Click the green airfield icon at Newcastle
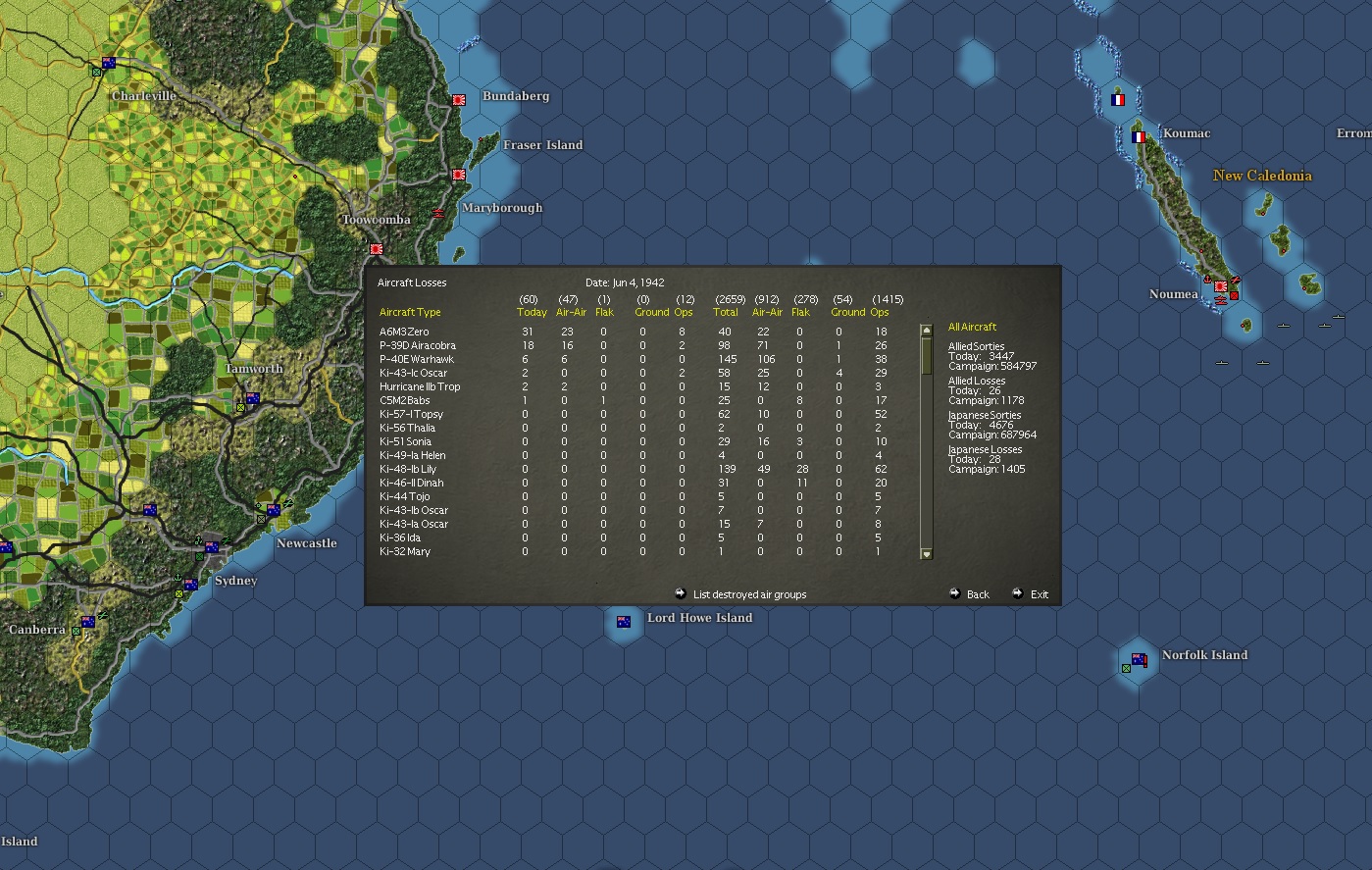The height and width of the screenshot is (870, 1372). click(x=286, y=503)
